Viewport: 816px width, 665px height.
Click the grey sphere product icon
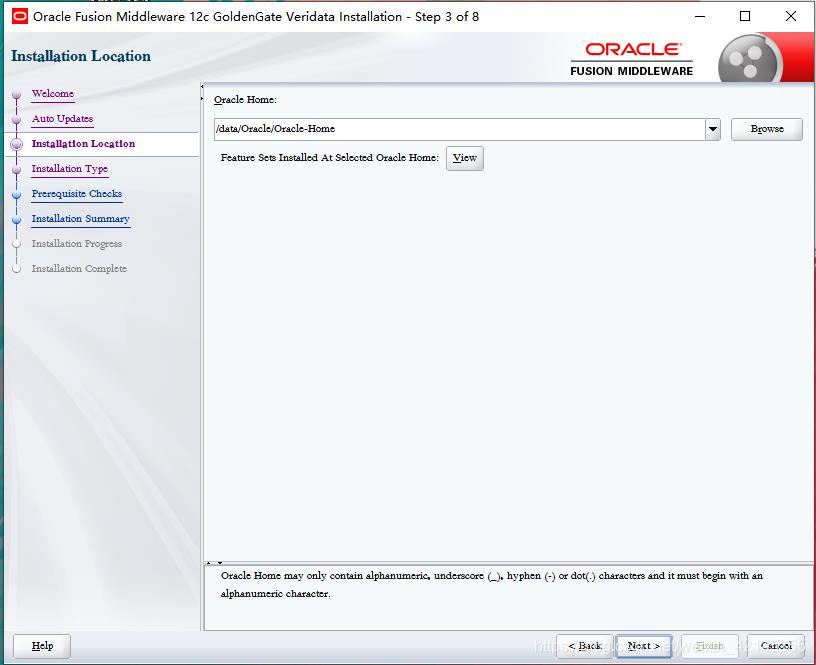click(x=749, y=59)
